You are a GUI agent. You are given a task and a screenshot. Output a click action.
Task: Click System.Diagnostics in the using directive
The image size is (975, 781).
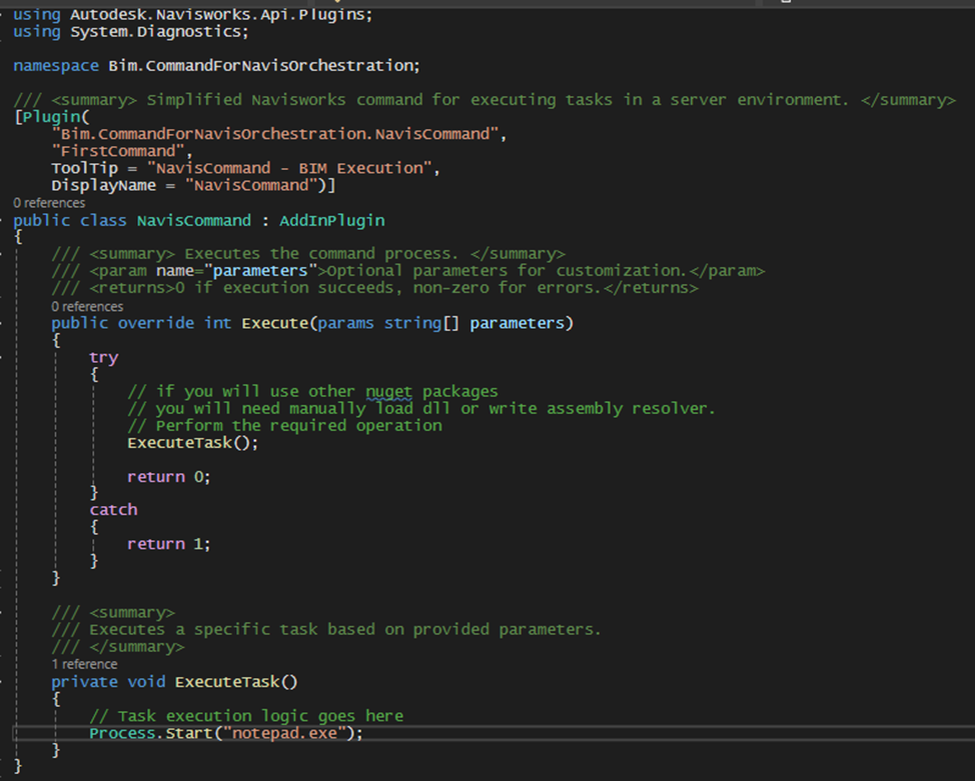point(157,32)
